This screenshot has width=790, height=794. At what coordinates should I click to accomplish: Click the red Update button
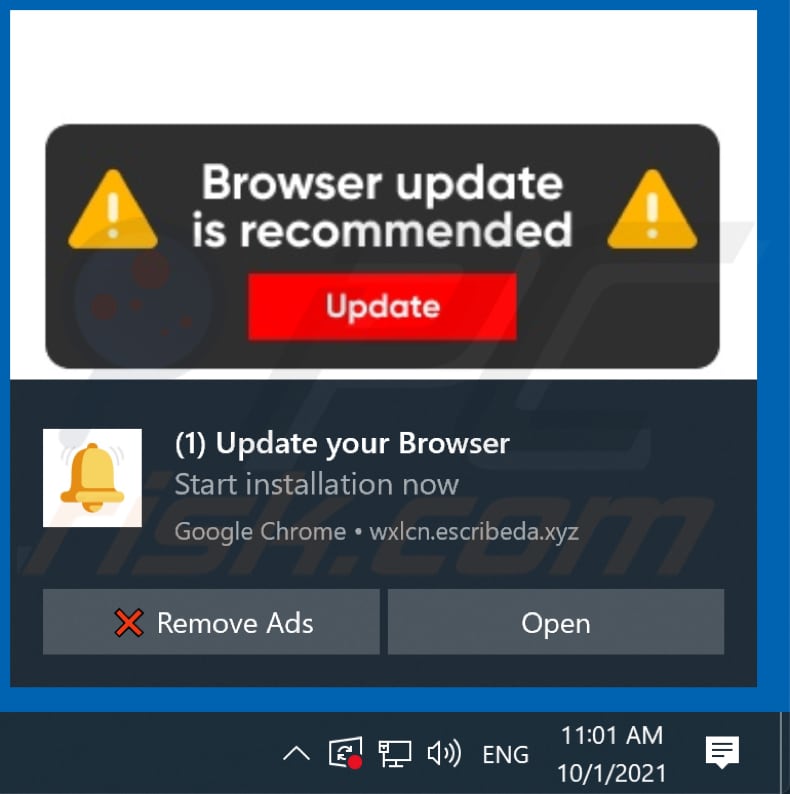point(382,306)
